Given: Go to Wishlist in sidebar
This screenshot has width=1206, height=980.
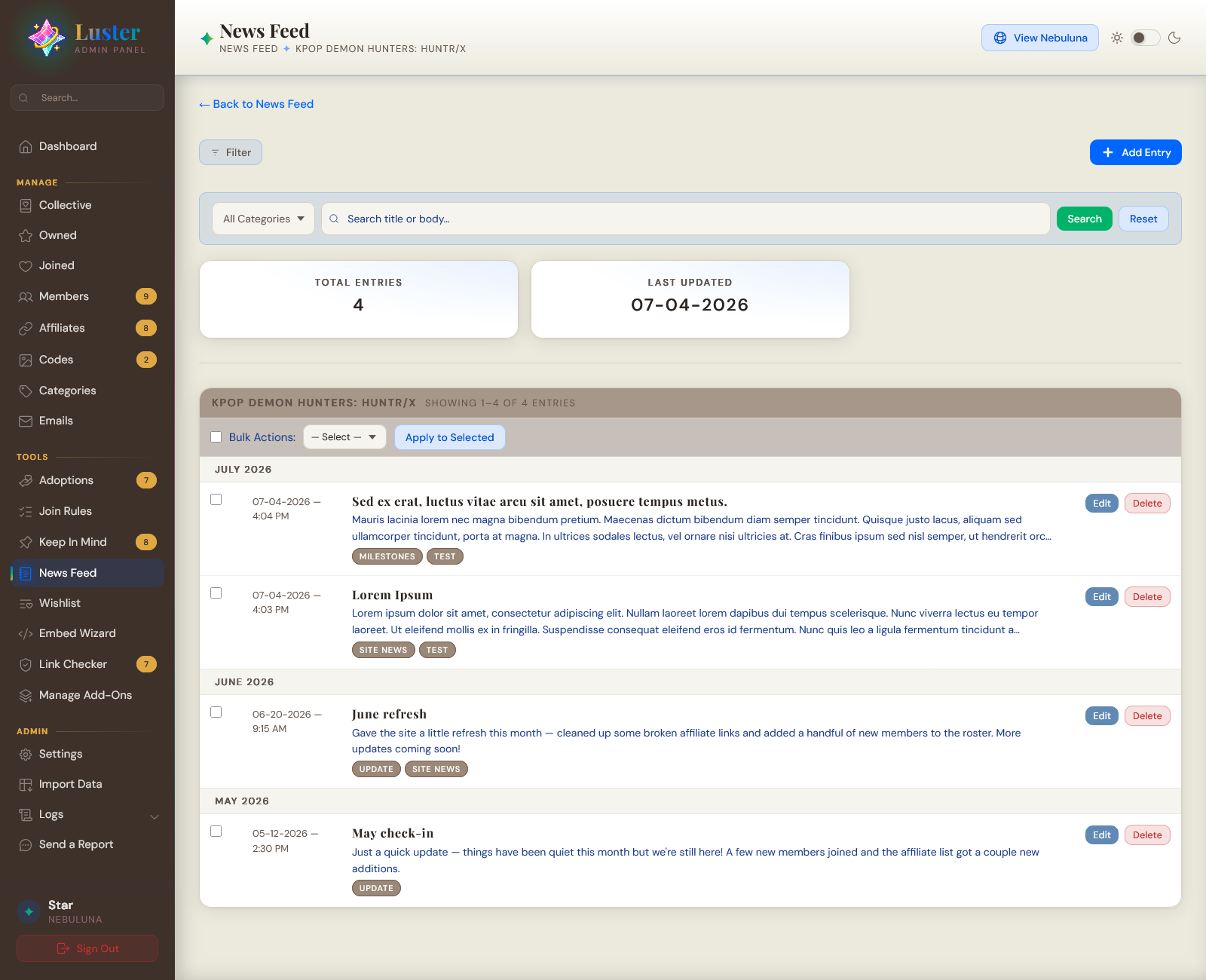Looking at the screenshot, I should click(x=87, y=603).
